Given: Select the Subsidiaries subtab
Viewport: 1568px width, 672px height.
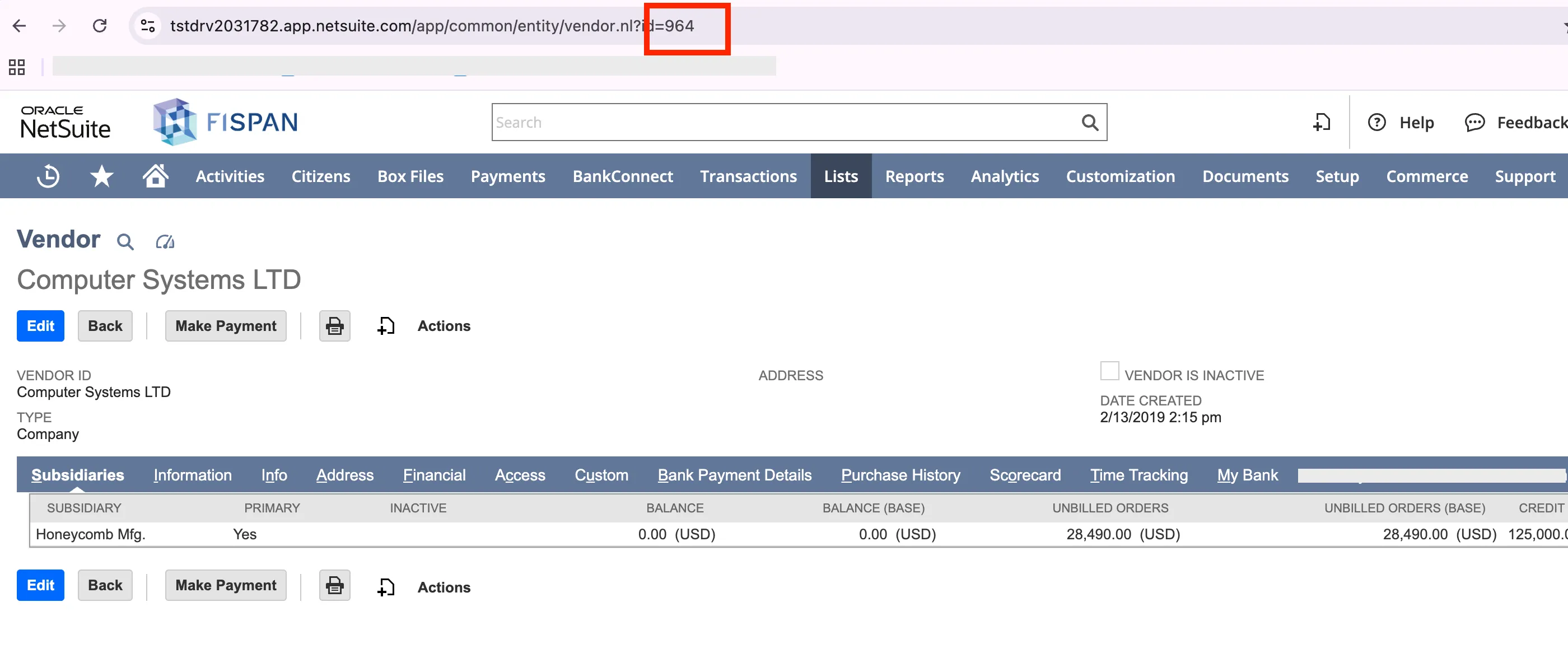Looking at the screenshot, I should tap(77, 475).
